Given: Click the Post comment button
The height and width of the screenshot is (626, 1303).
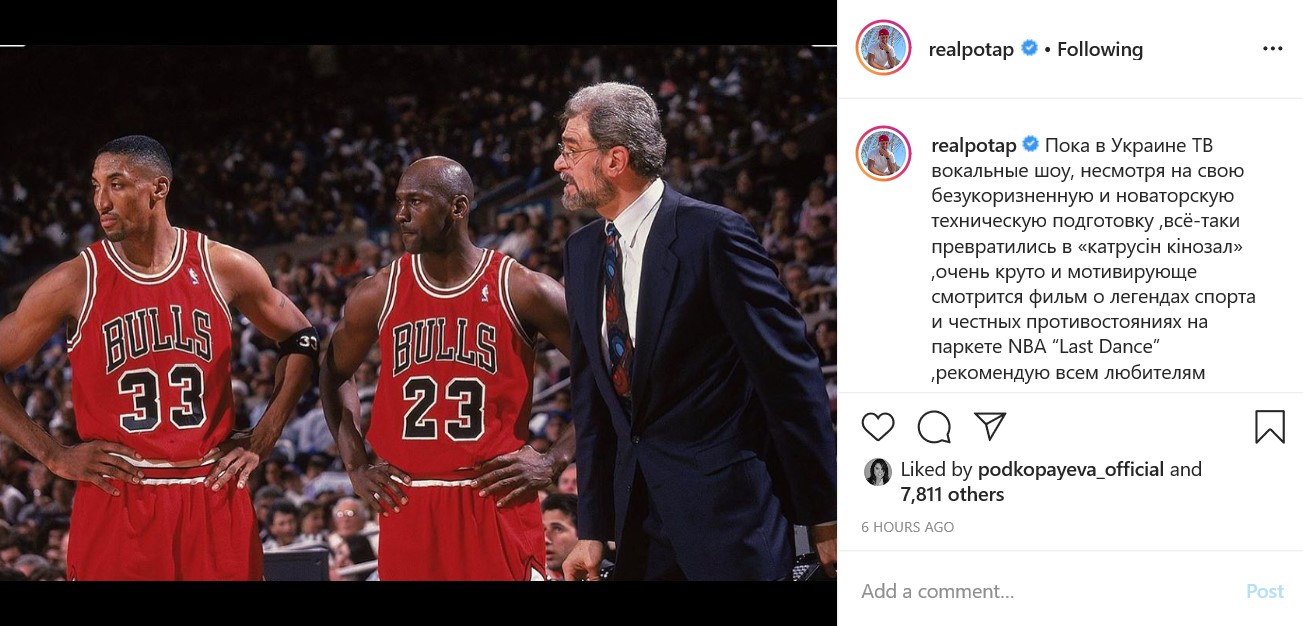Looking at the screenshot, I should click(1265, 591).
